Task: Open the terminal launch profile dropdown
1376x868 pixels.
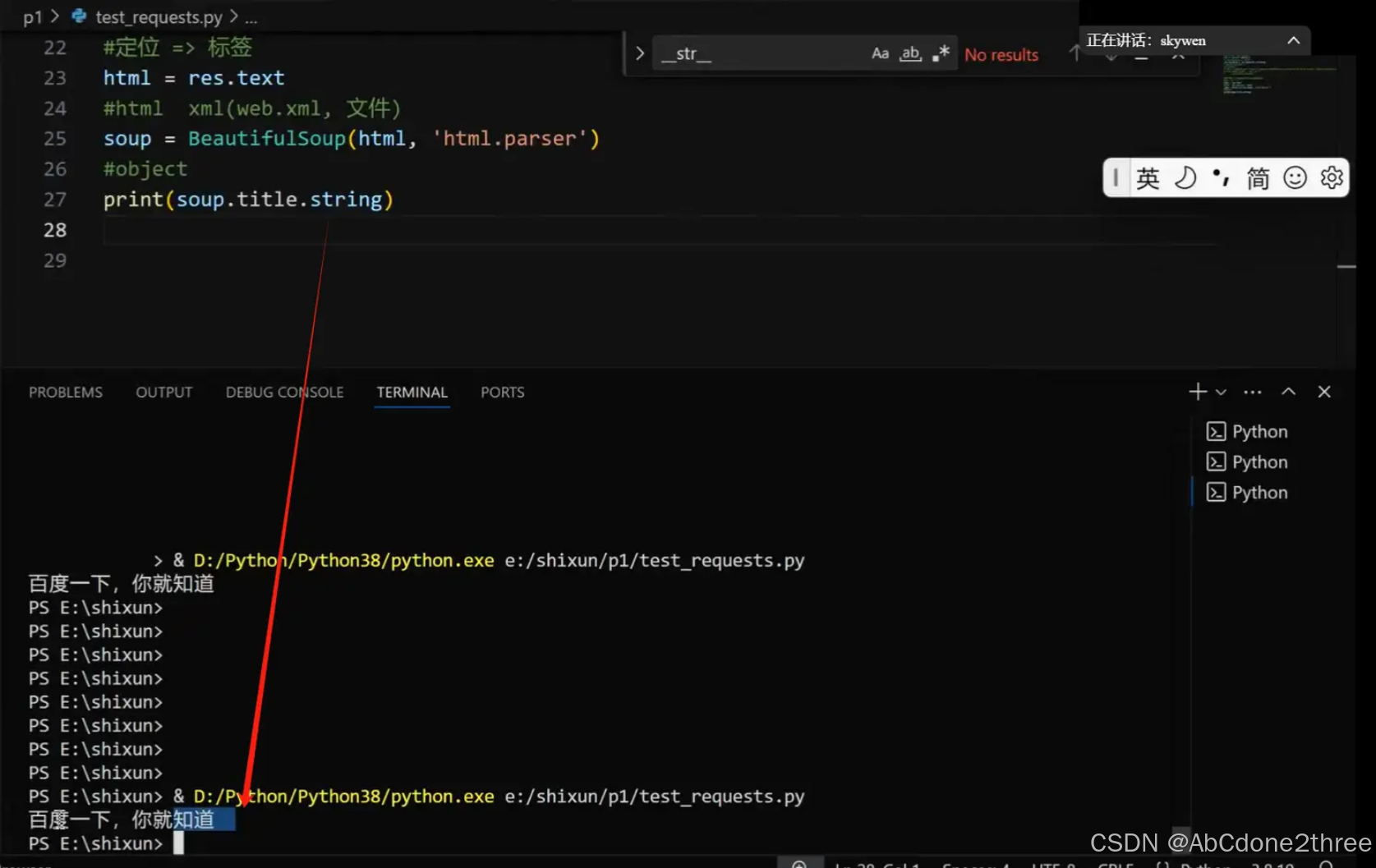Action: click(1222, 392)
